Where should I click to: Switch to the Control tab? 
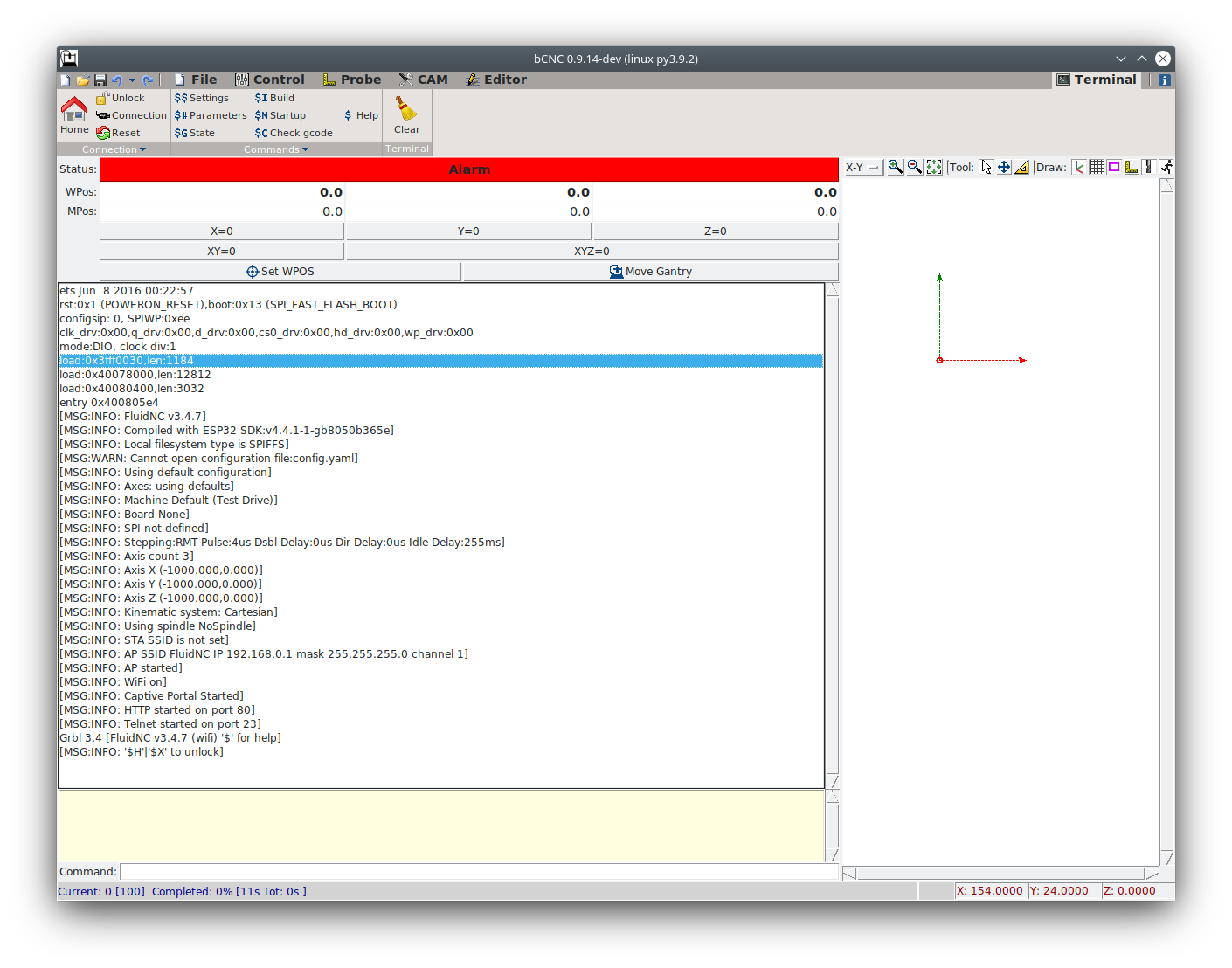click(x=270, y=80)
